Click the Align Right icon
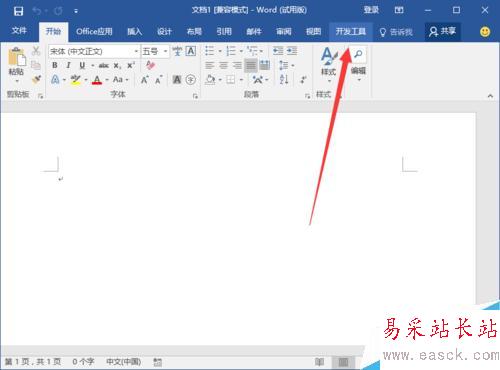The width and height of the screenshot is (500, 370). [237, 65]
